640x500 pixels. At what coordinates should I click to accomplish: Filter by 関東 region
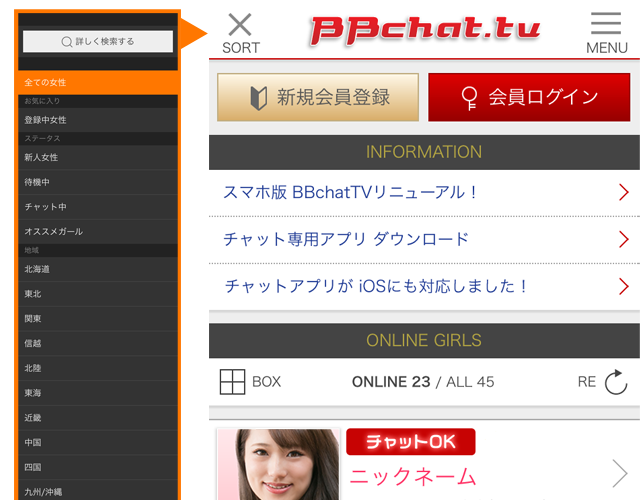click(x=98, y=319)
